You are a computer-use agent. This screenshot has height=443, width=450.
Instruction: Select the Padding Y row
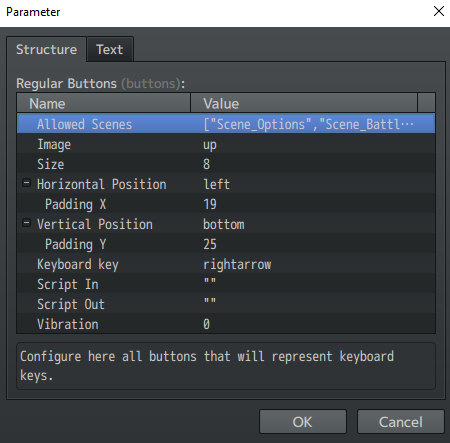pyautogui.click(x=226, y=244)
